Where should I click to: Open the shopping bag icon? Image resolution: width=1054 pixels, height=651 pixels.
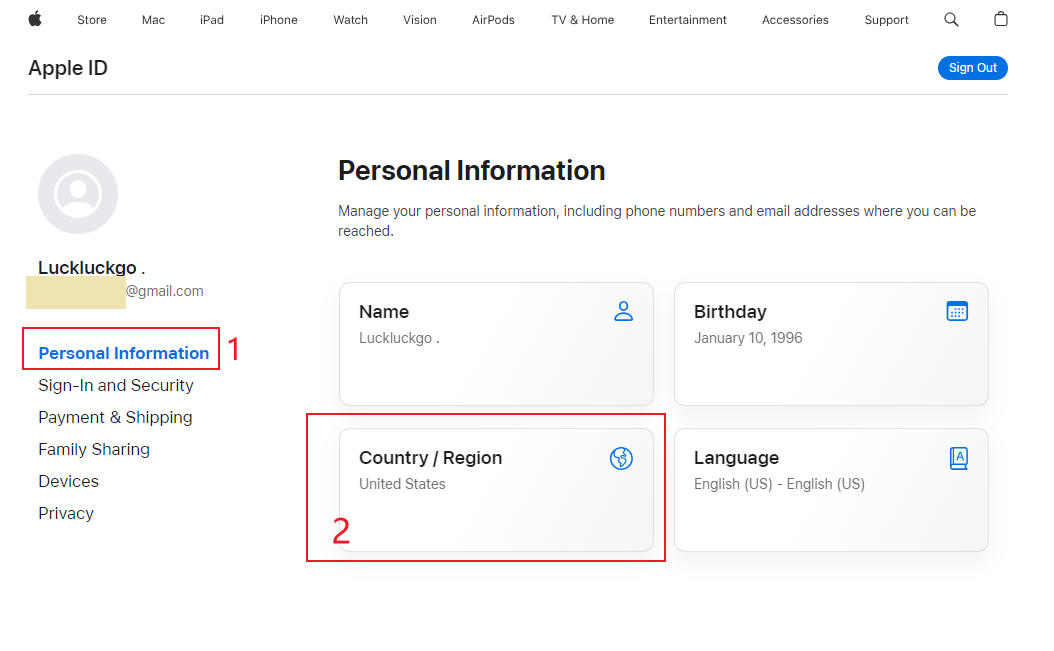(x=1000, y=19)
